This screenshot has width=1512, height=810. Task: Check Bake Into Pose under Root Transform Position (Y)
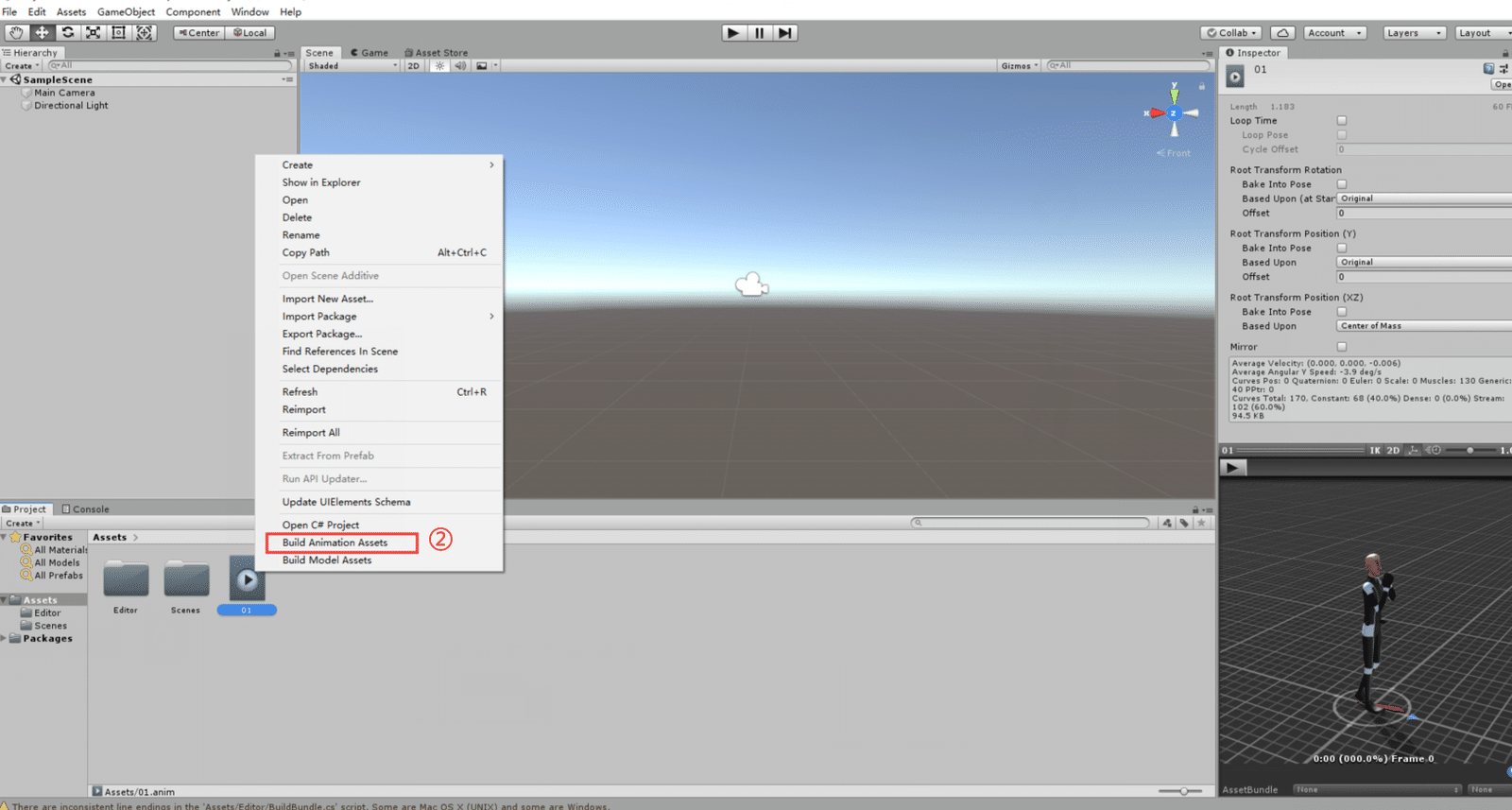coord(1342,248)
